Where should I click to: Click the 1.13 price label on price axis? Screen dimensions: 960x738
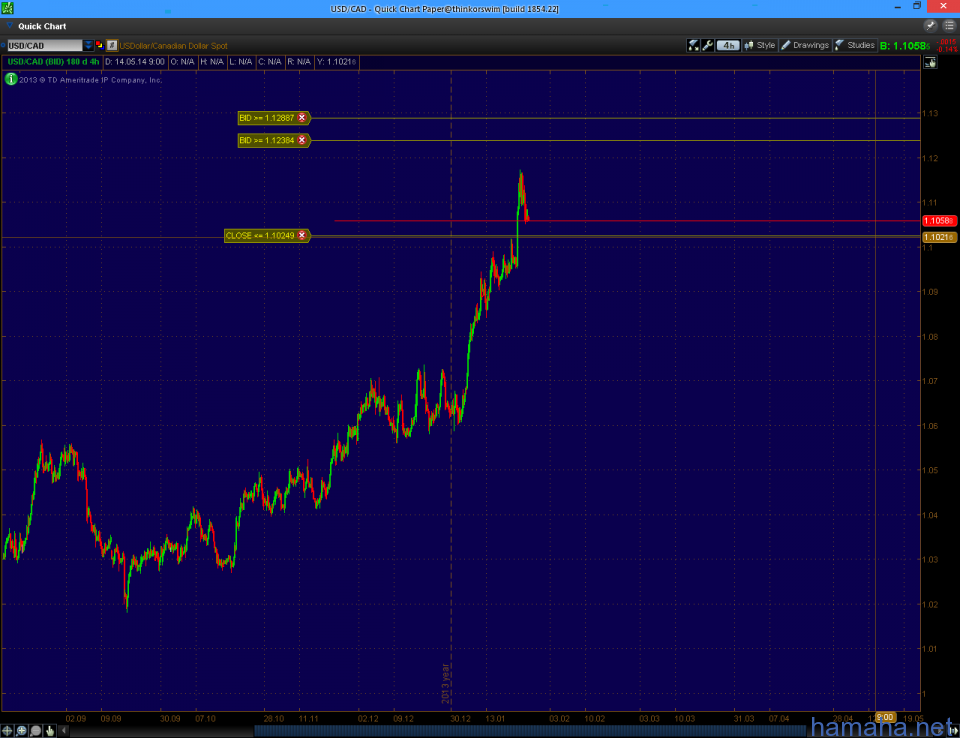click(930, 113)
